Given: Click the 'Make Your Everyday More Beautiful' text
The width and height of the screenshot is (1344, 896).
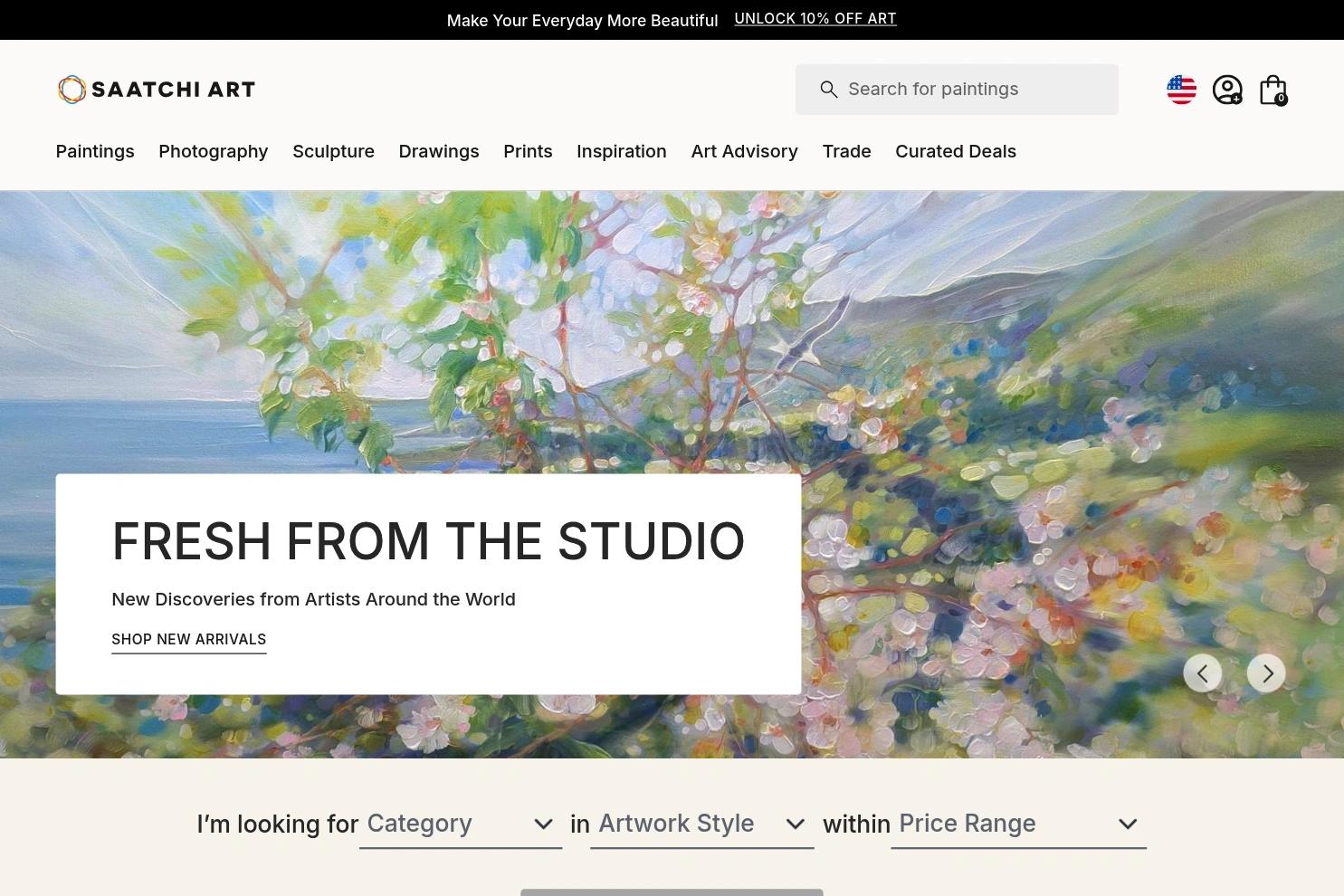Looking at the screenshot, I should tap(582, 20).
